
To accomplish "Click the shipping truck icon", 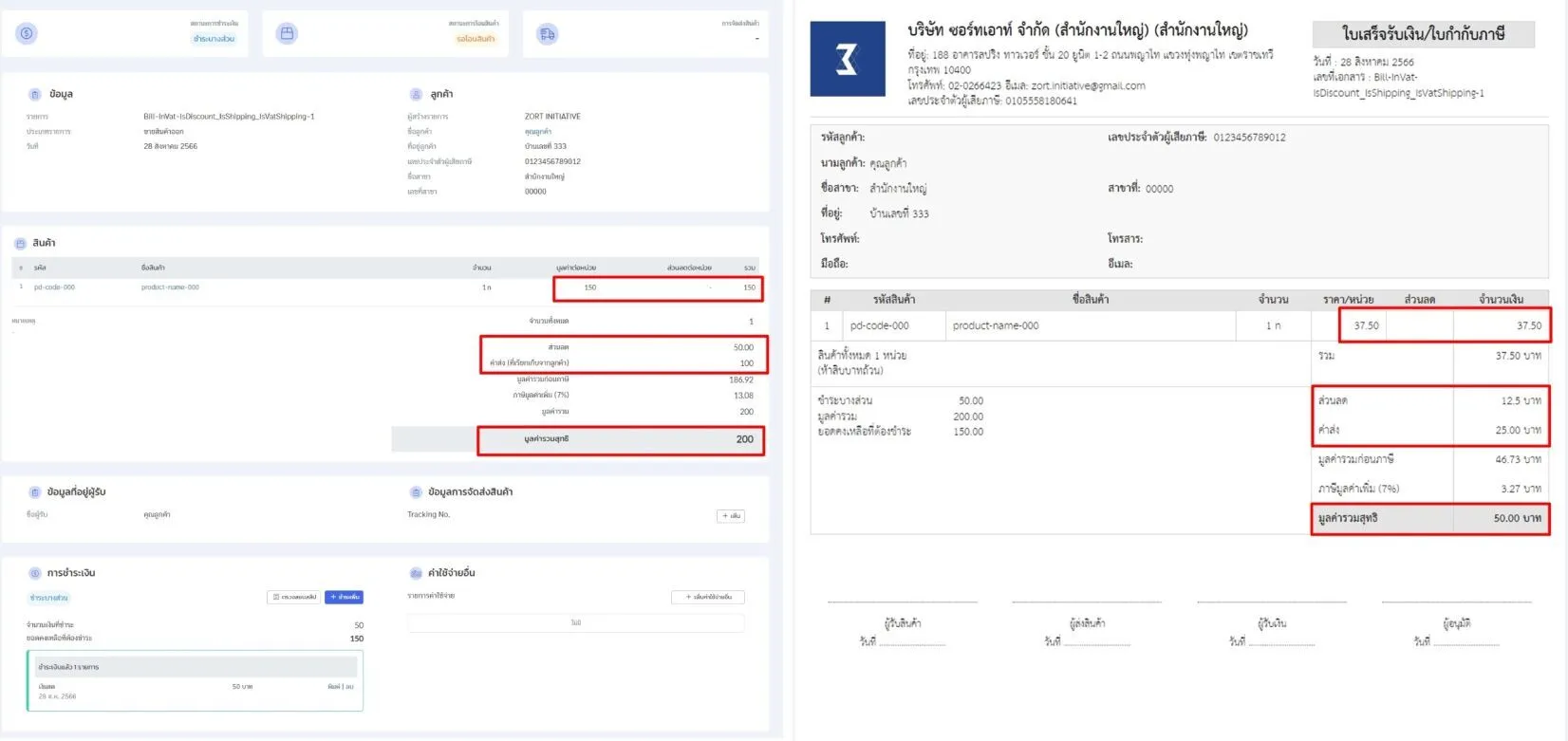I will pyautogui.click(x=547, y=34).
